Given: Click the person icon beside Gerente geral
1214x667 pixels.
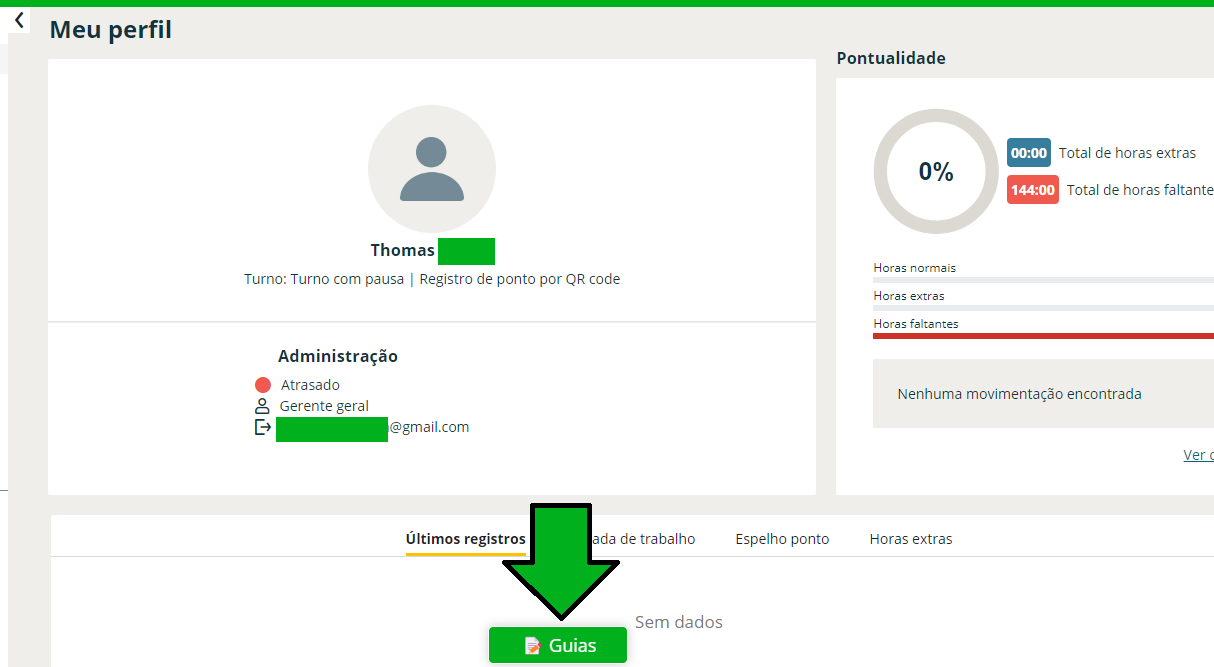Looking at the screenshot, I should pyautogui.click(x=262, y=406).
